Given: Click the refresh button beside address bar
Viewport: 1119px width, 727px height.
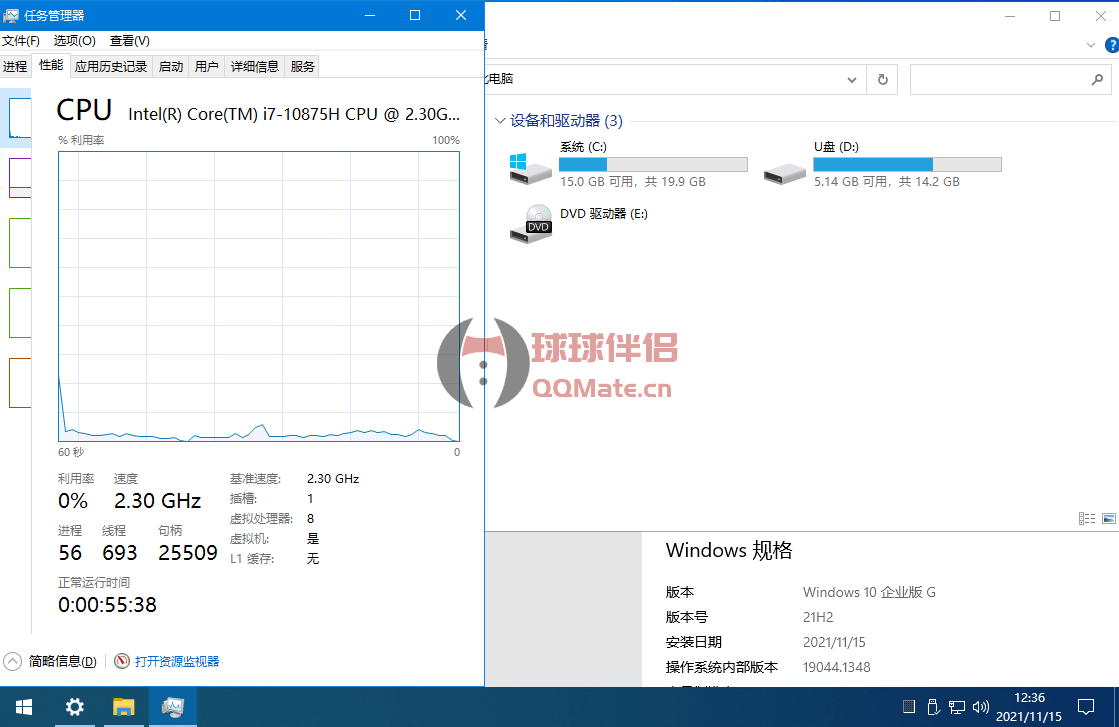Looking at the screenshot, I should pos(882,80).
